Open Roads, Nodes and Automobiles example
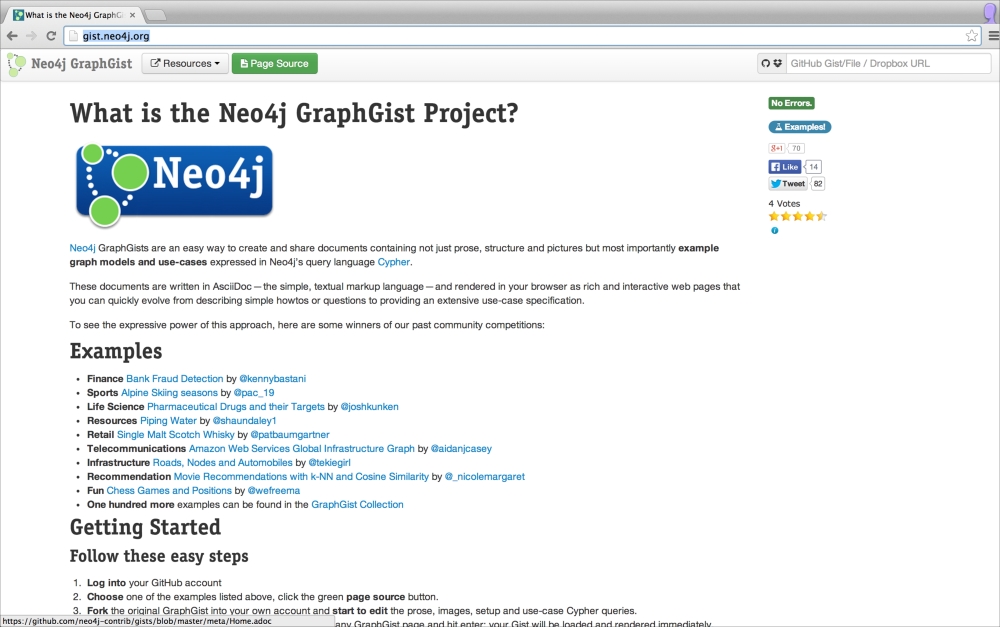This screenshot has height=627, width=1000. coord(223,463)
